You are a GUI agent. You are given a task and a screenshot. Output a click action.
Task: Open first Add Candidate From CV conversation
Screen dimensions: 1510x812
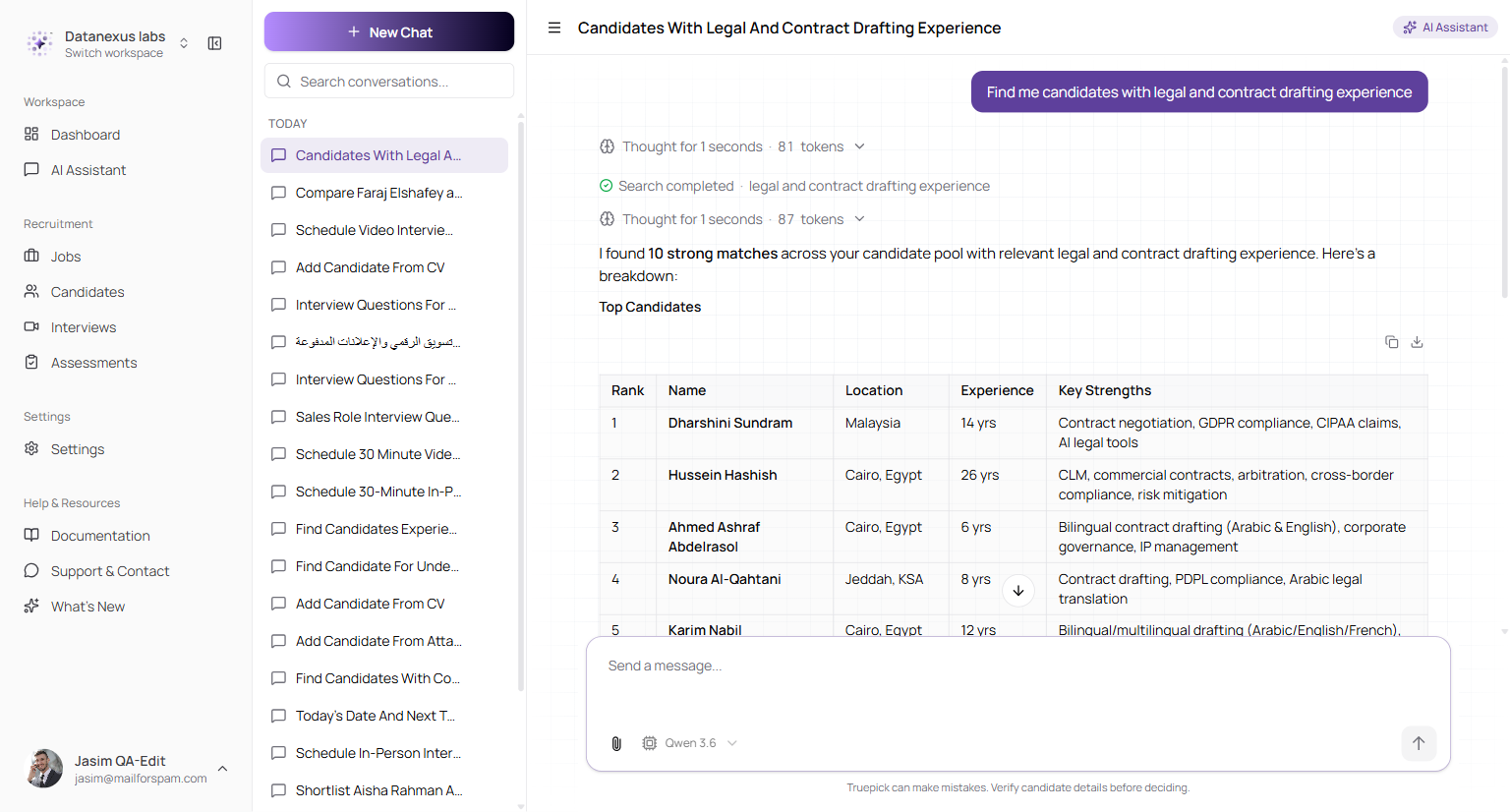click(x=384, y=267)
